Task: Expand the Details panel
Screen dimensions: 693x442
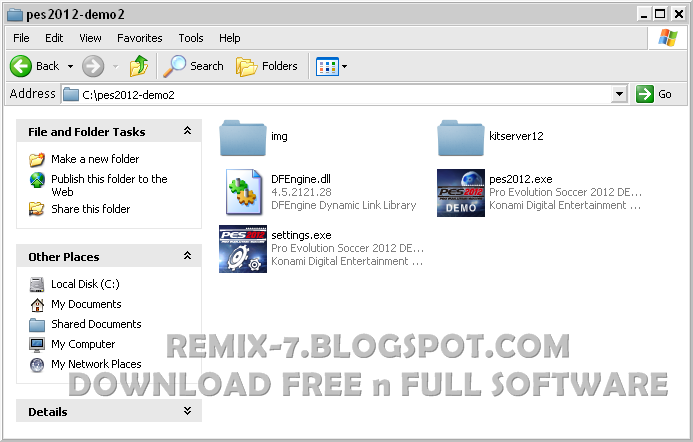Action: pyautogui.click(x=187, y=411)
